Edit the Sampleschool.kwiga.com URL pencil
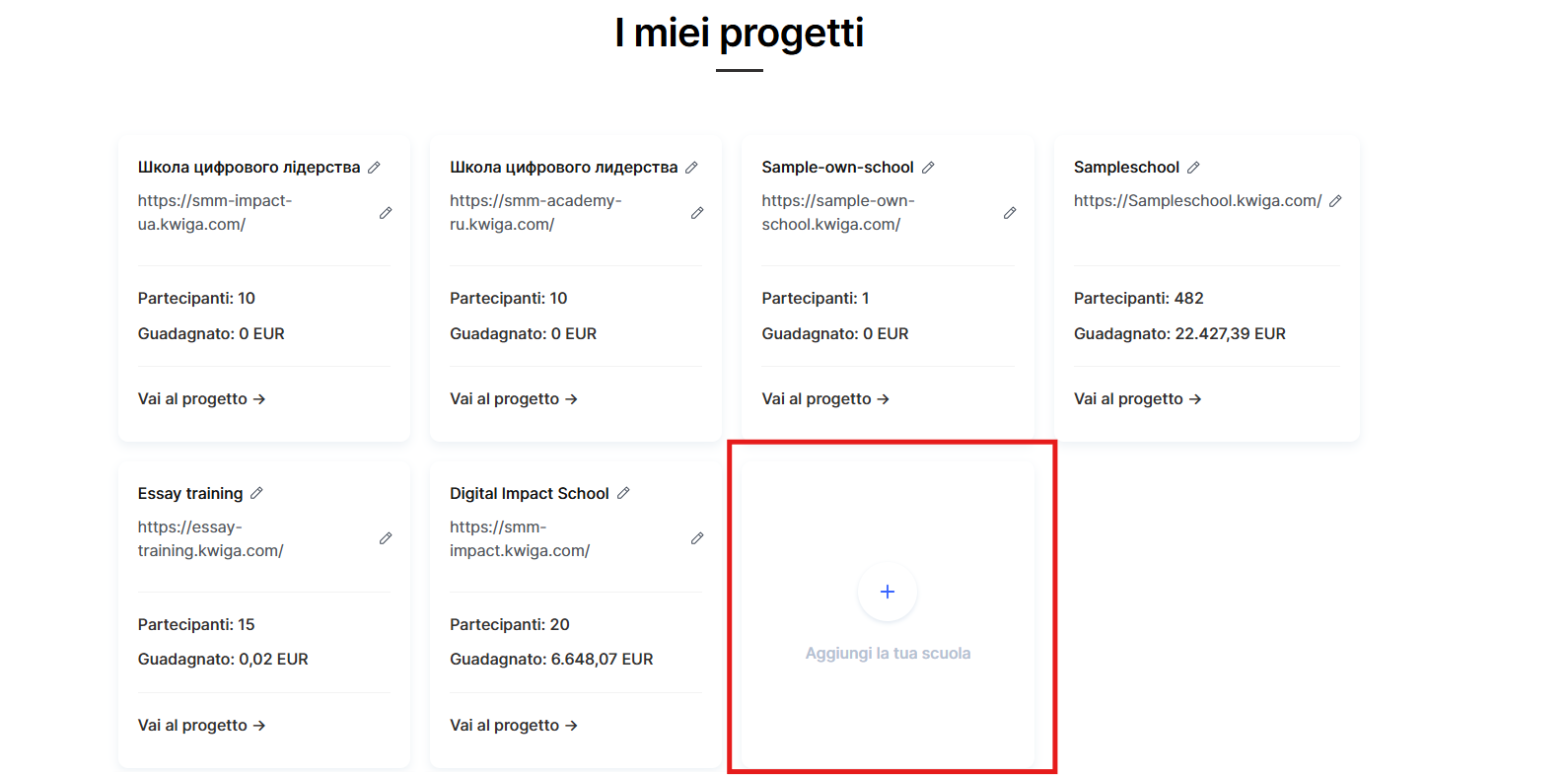This screenshot has height=775, width=1568. [1335, 201]
